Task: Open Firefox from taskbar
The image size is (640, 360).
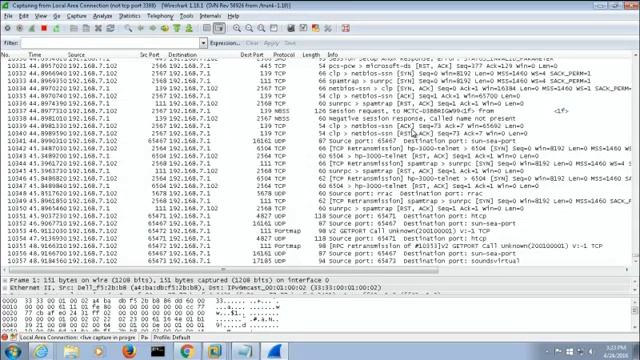Action: (x=129, y=351)
